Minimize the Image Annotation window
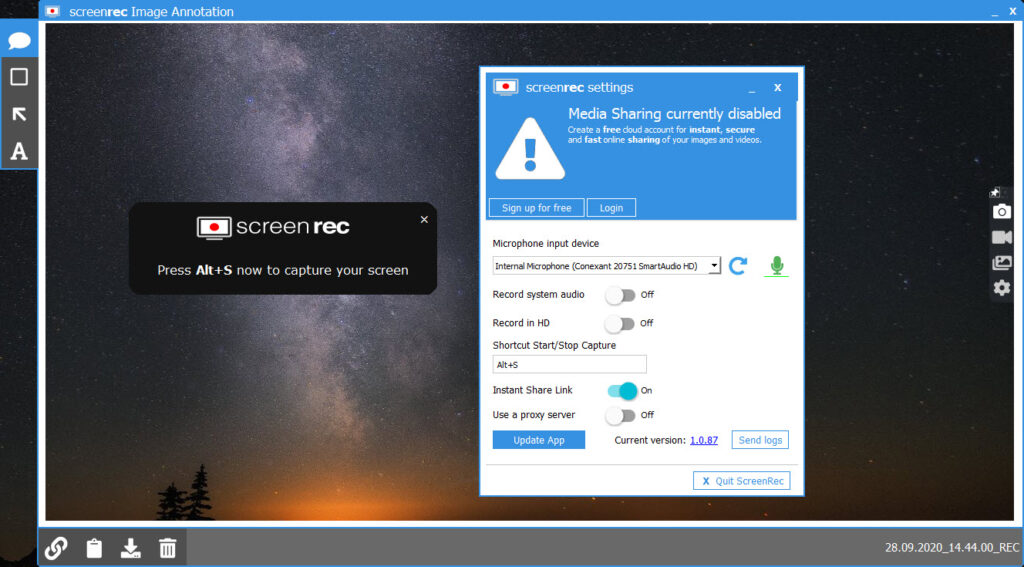Viewport: 1024px width, 567px height. 995,13
